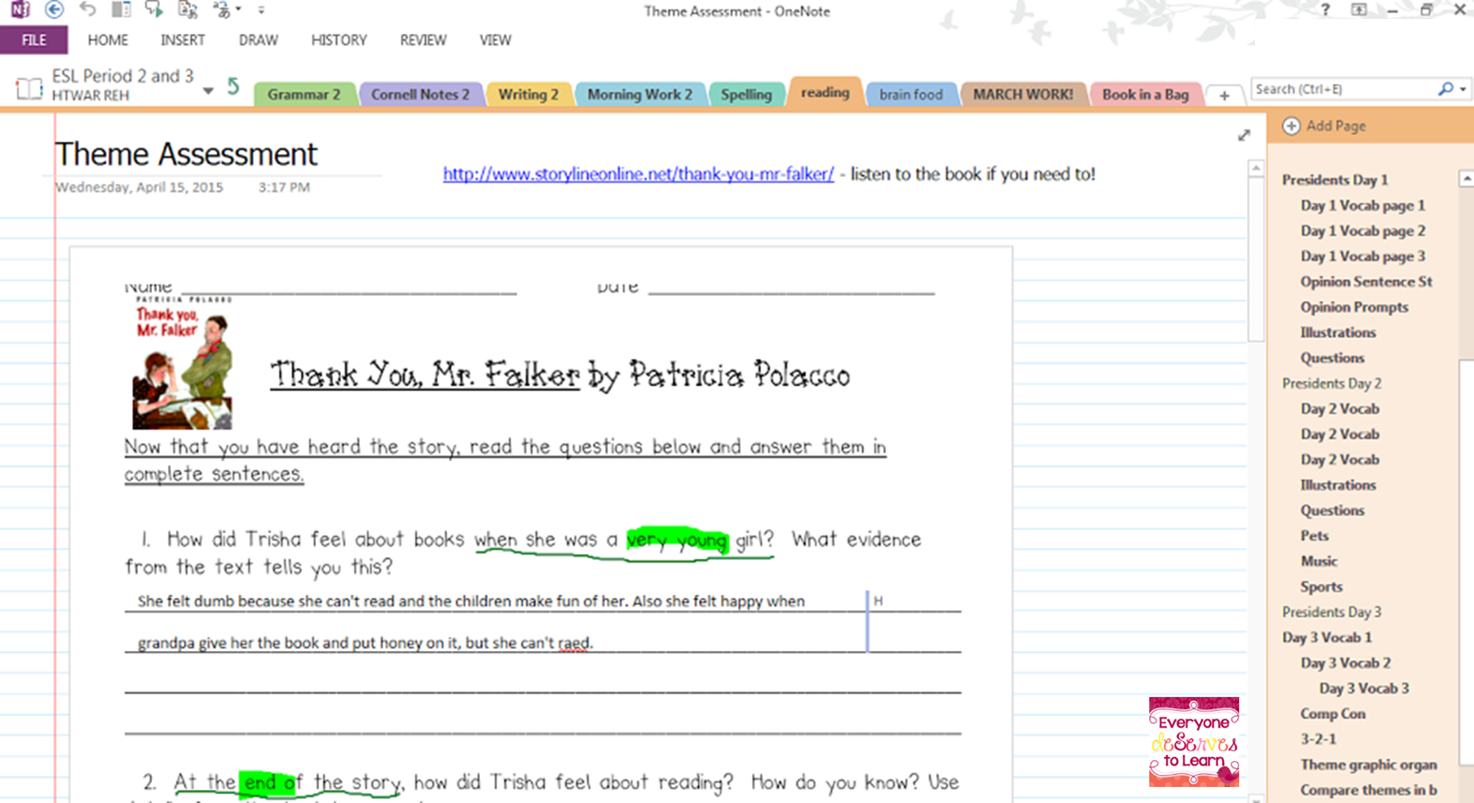Image resolution: width=1474 pixels, height=803 pixels.
Task: Open the Compare themes in b page
Action: pyautogui.click(x=1368, y=790)
